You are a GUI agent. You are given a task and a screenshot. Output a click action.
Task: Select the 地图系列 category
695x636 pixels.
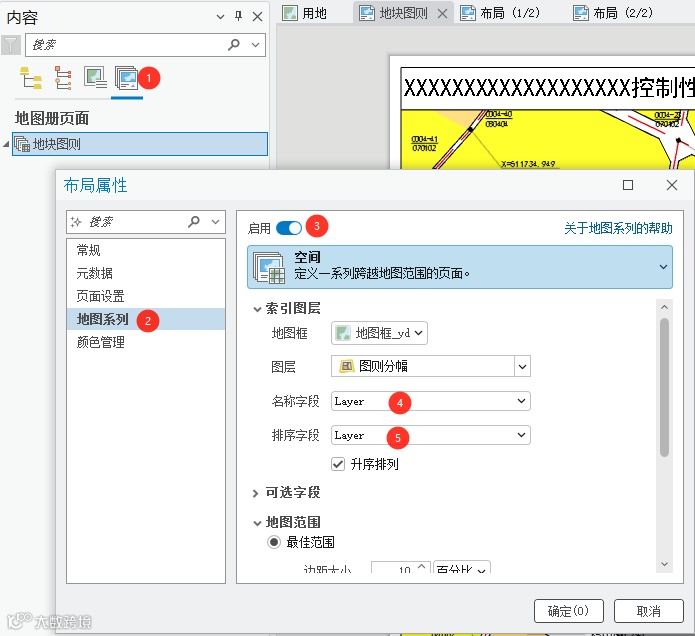(146, 319)
